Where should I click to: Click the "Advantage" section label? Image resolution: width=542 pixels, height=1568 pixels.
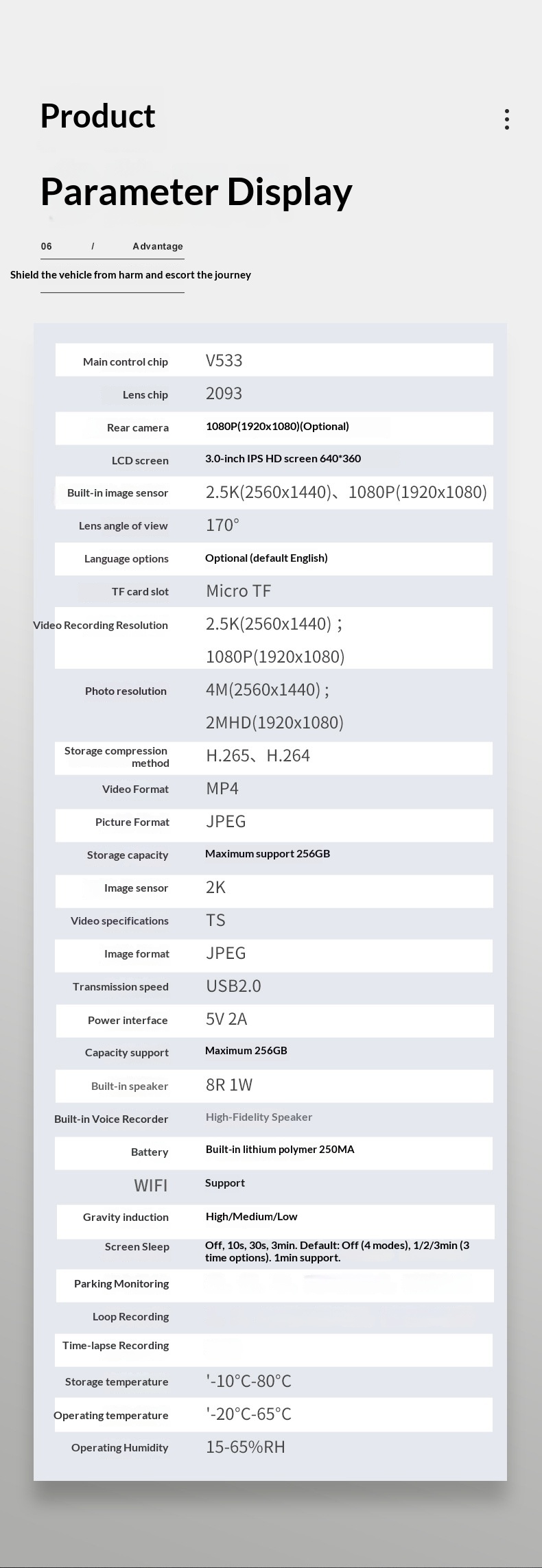(158, 246)
